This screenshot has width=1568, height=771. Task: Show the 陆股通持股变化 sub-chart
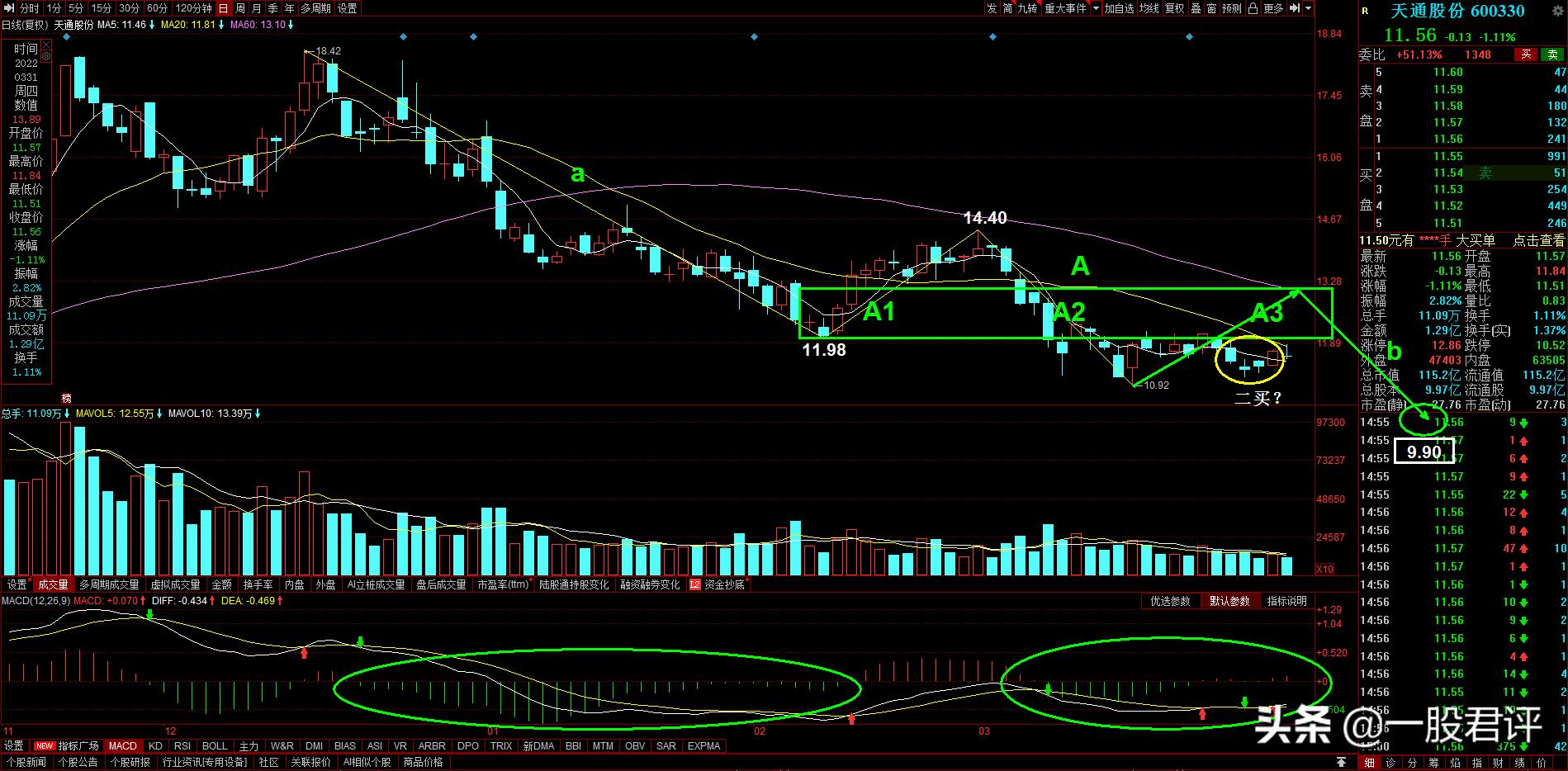pyautogui.click(x=574, y=584)
